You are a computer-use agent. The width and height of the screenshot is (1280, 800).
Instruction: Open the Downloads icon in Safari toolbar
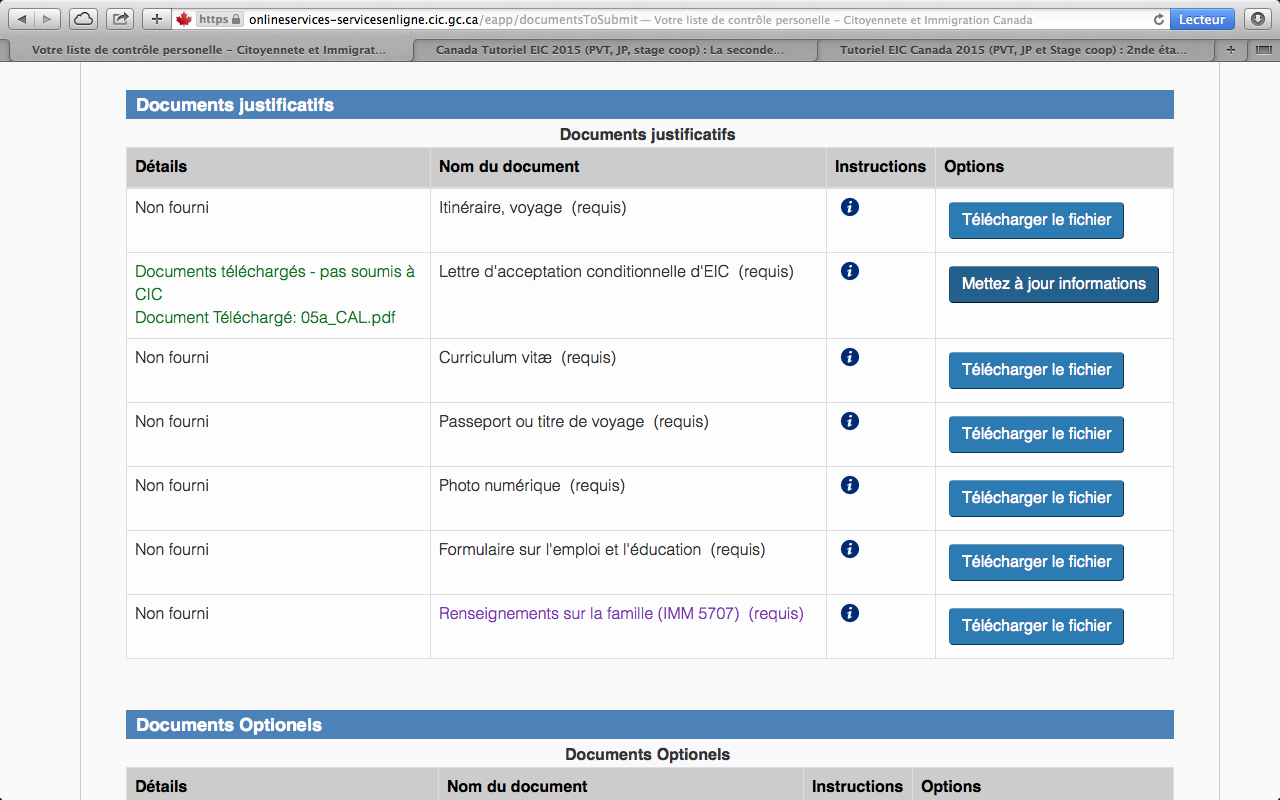click(1257, 19)
